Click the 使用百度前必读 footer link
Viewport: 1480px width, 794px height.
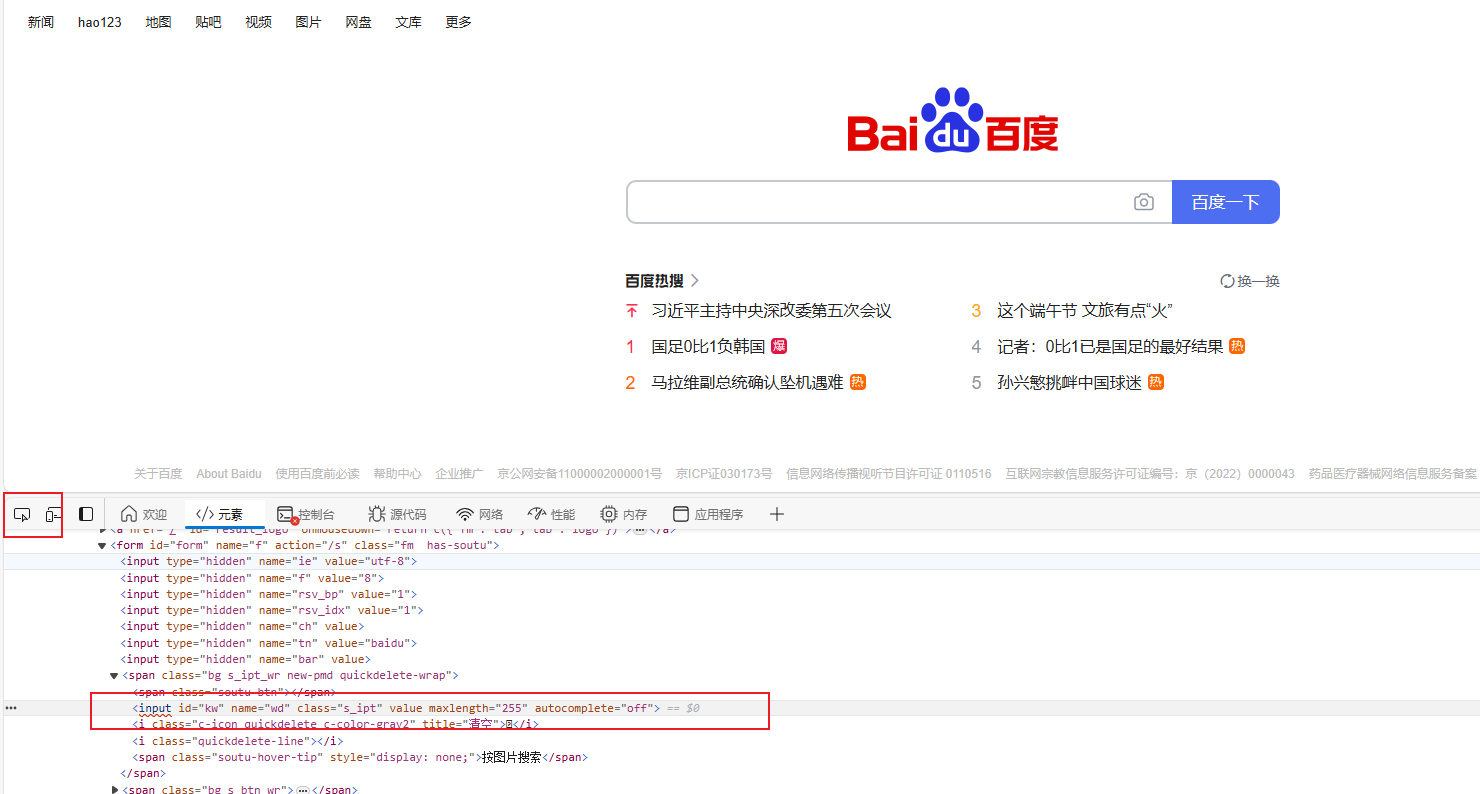click(x=317, y=474)
